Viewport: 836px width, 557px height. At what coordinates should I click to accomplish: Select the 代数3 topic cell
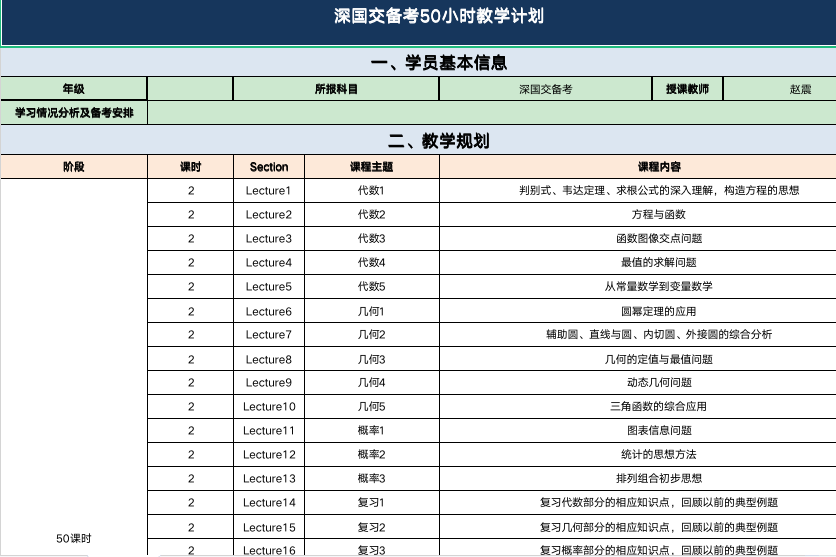click(372, 238)
